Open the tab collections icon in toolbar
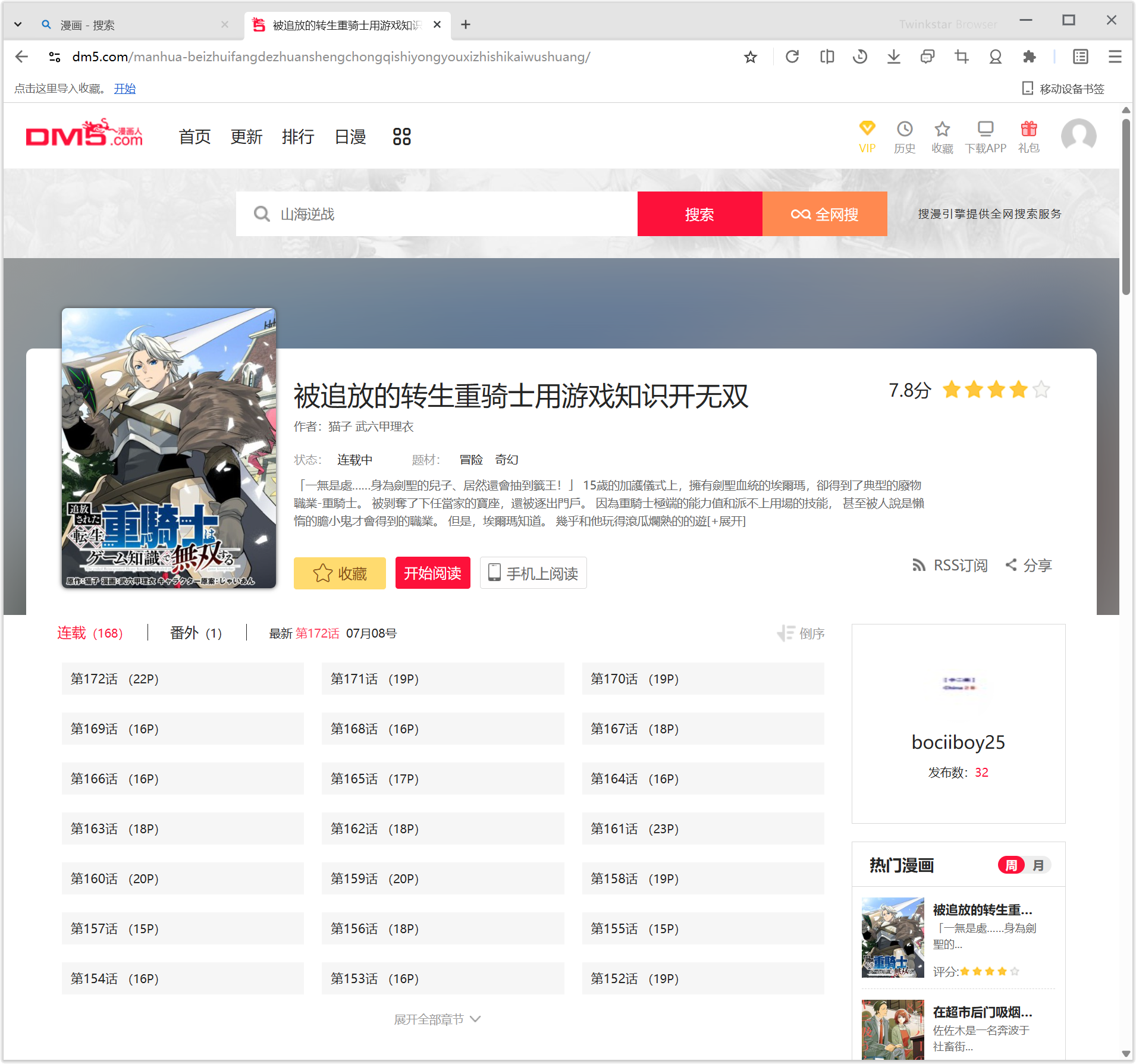This screenshot has width=1136, height=1064. tap(927, 57)
